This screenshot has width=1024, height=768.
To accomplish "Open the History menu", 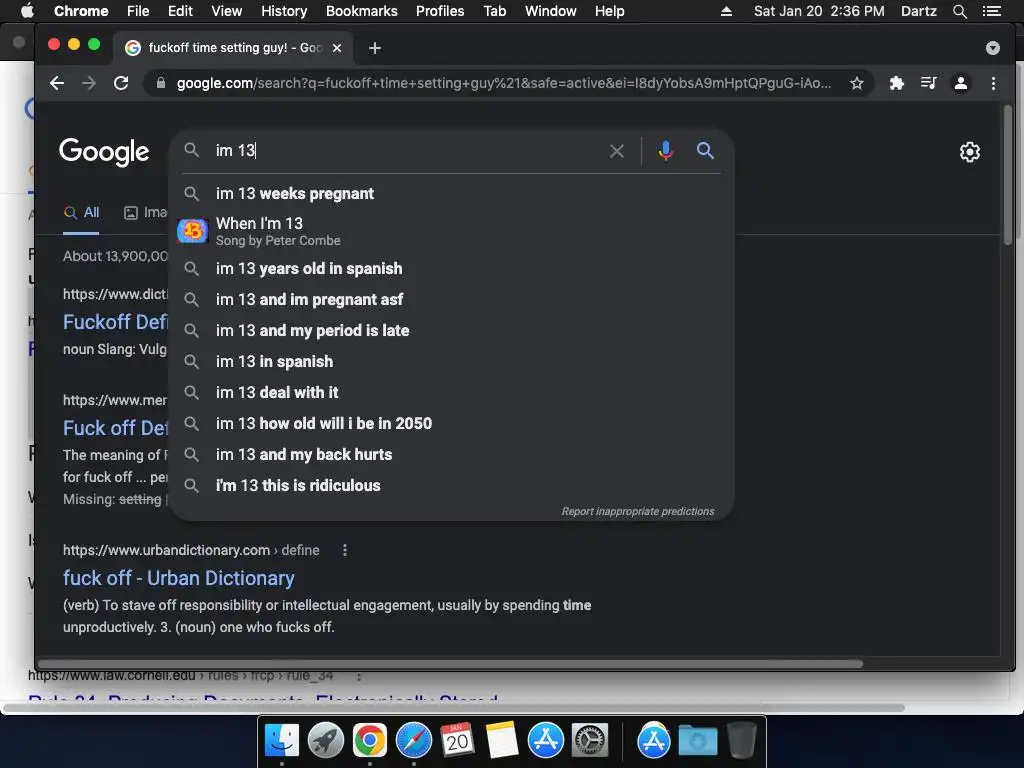I will [283, 11].
